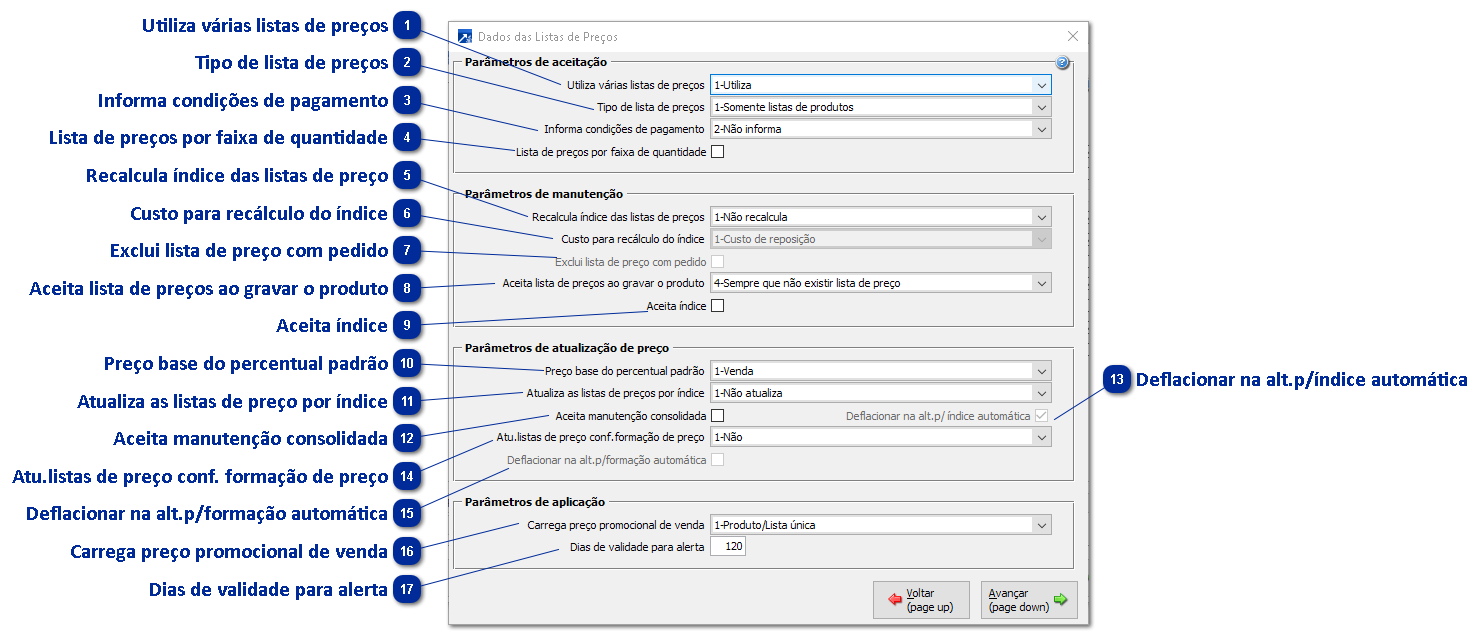This screenshot has width=1484, height=641.
Task: Click the 'Dias de validade para alerta' label in dialog
Action: click(637, 547)
